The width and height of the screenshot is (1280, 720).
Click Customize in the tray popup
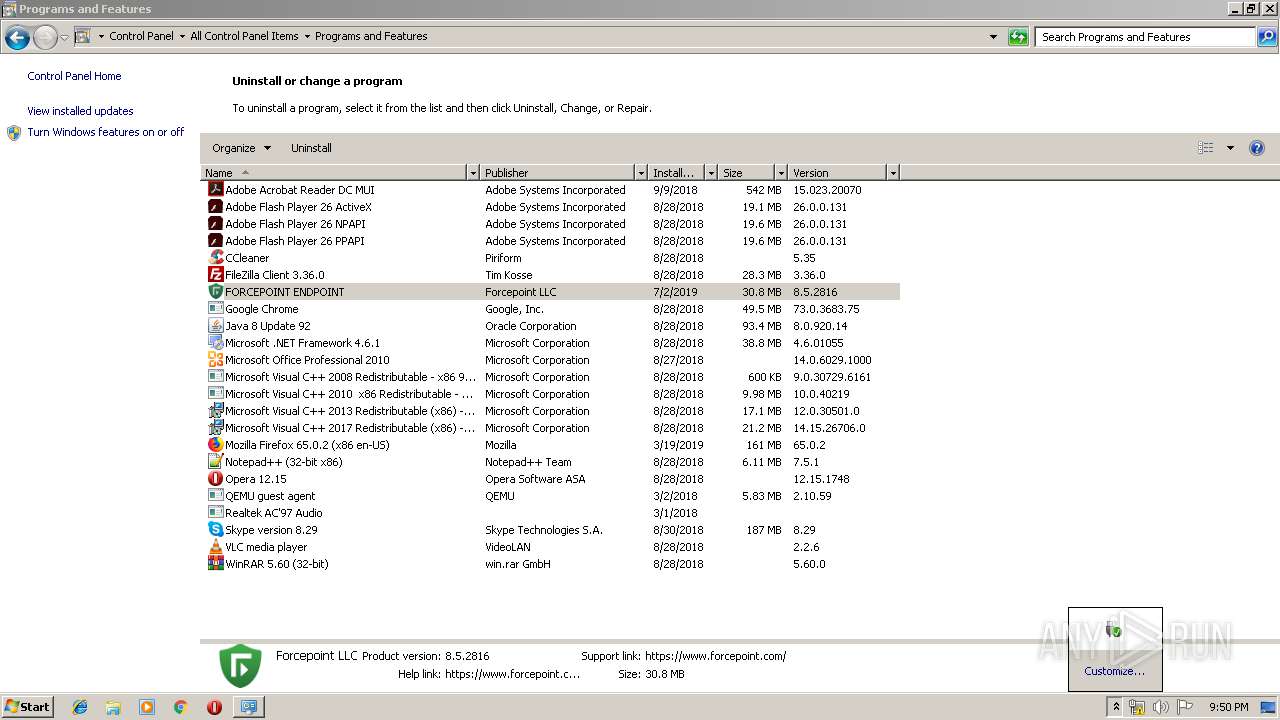(x=1114, y=671)
